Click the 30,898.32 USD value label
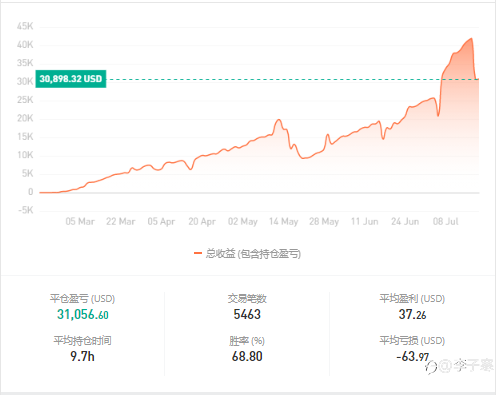Viewport: 500px width, 395px height. [x=71, y=79]
